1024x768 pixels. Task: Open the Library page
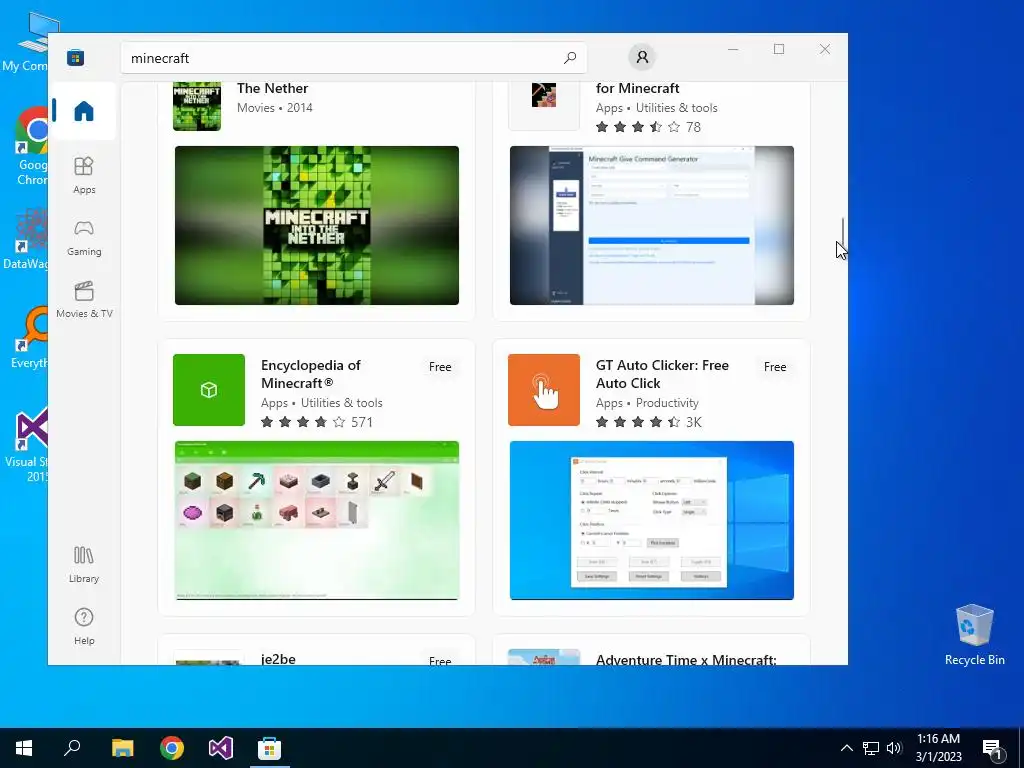click(84, 565)
